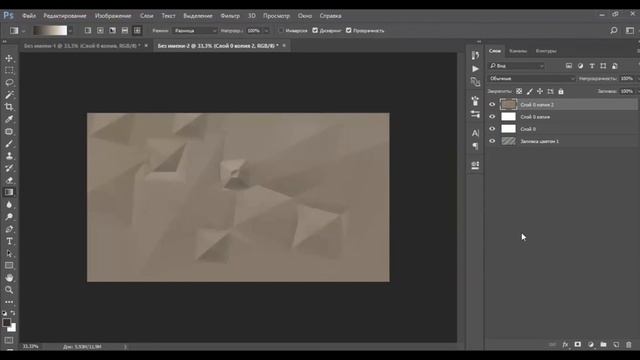The width and height of the screenshot is (640, 360).
Task: Switch to the Контуры tab
Action: (546, 51)
